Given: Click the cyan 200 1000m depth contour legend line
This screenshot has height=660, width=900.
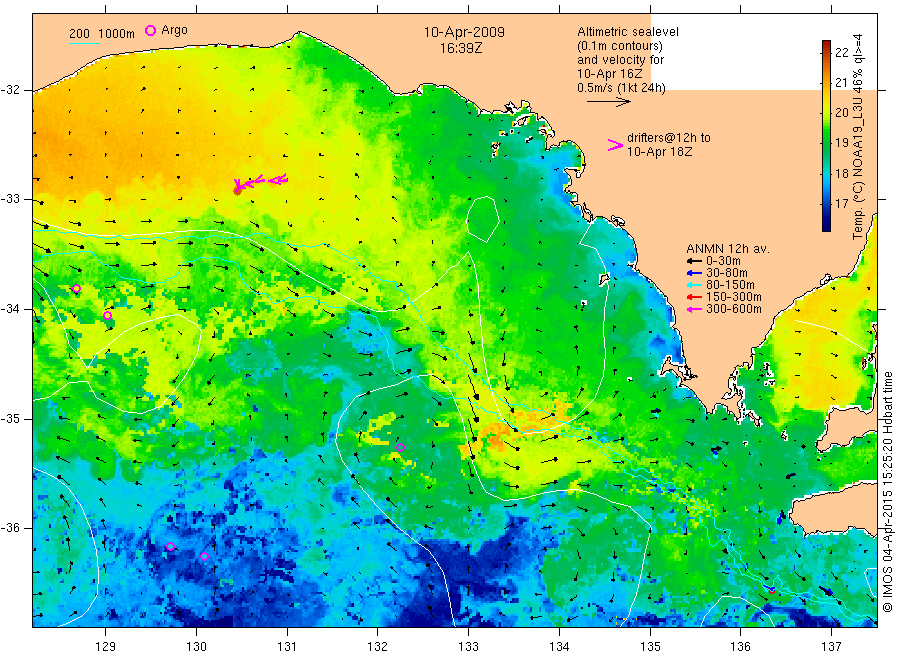Looking at the screenshot, I should point(84,43).
